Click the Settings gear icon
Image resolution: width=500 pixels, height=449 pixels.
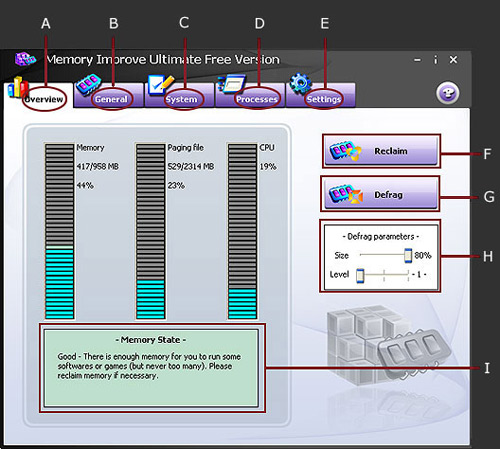pos(300,83)
